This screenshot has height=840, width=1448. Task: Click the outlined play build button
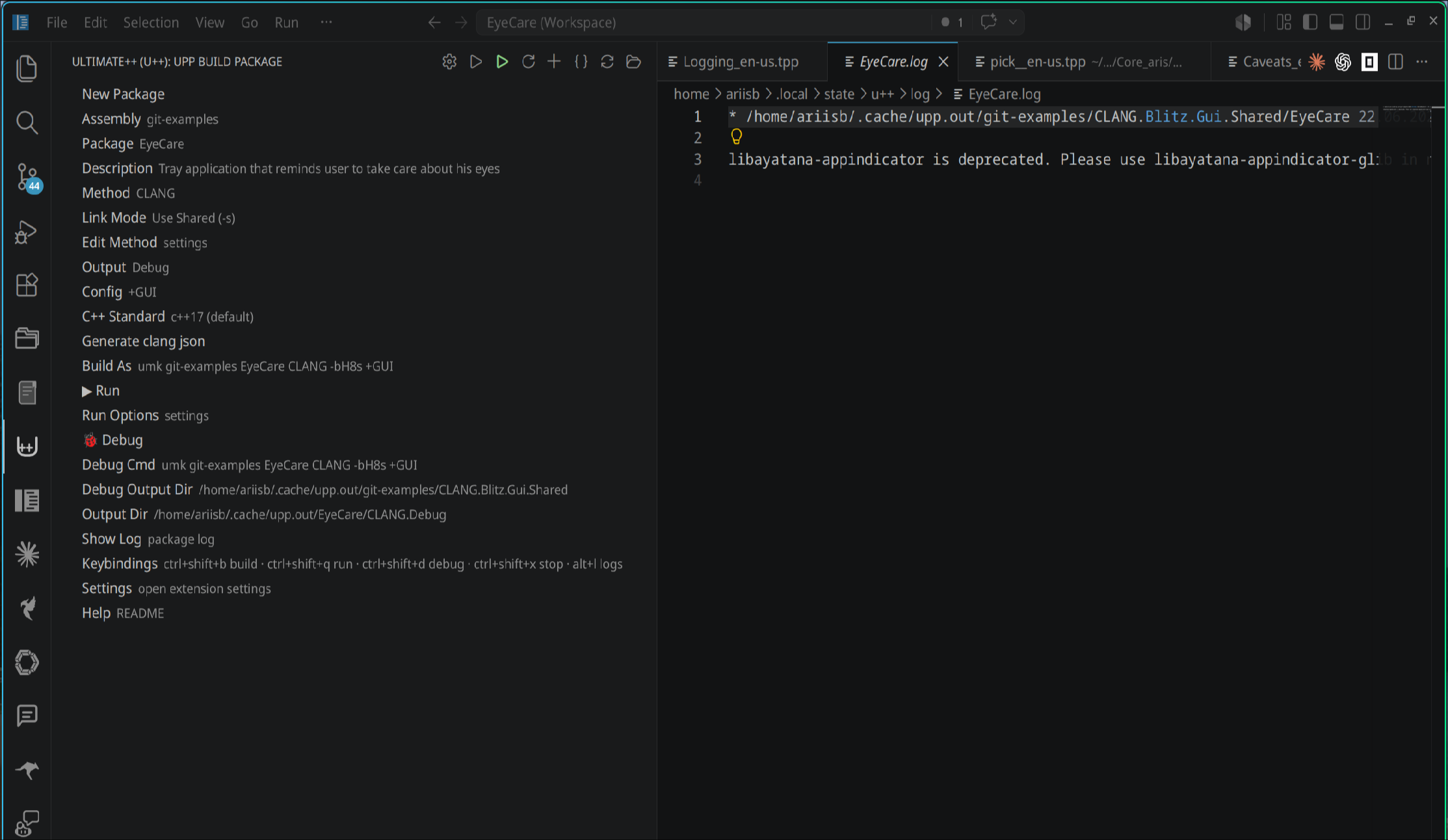coord(476,62)
